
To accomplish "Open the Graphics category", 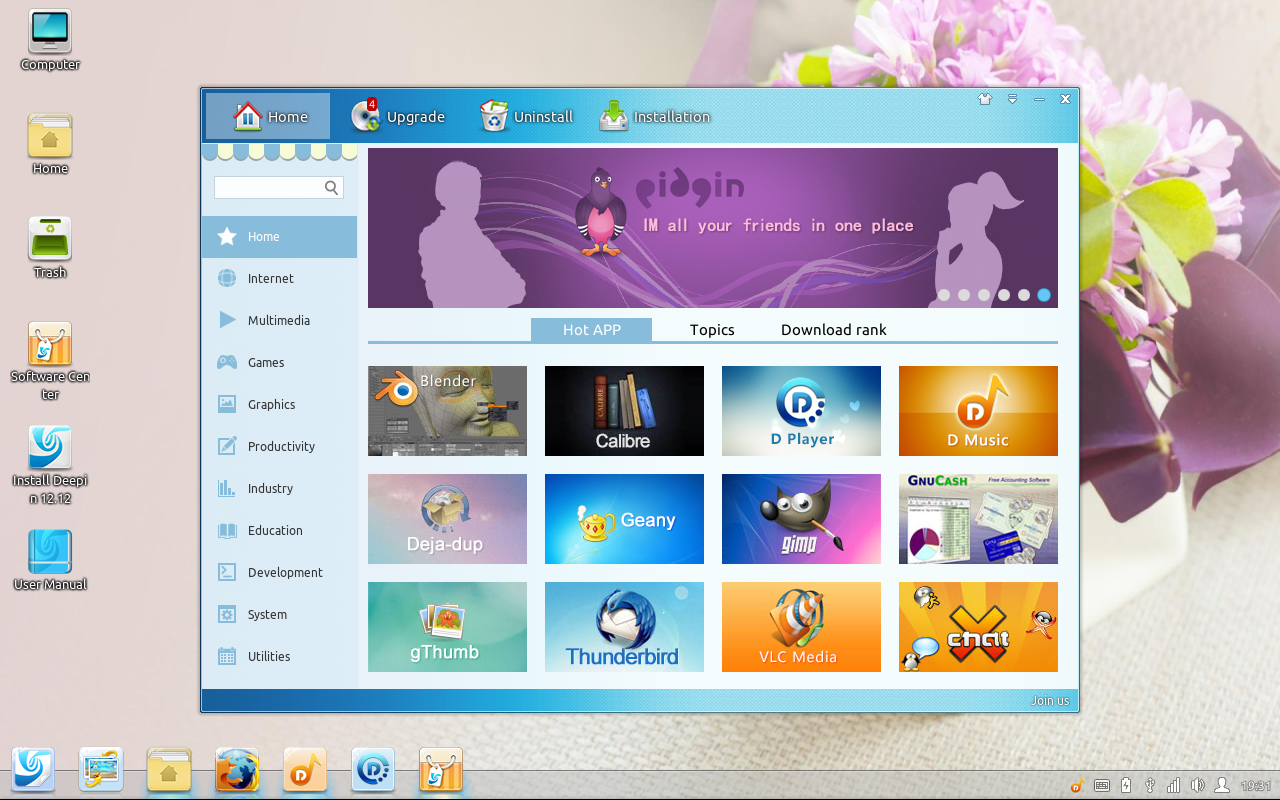I will [279, 405].
